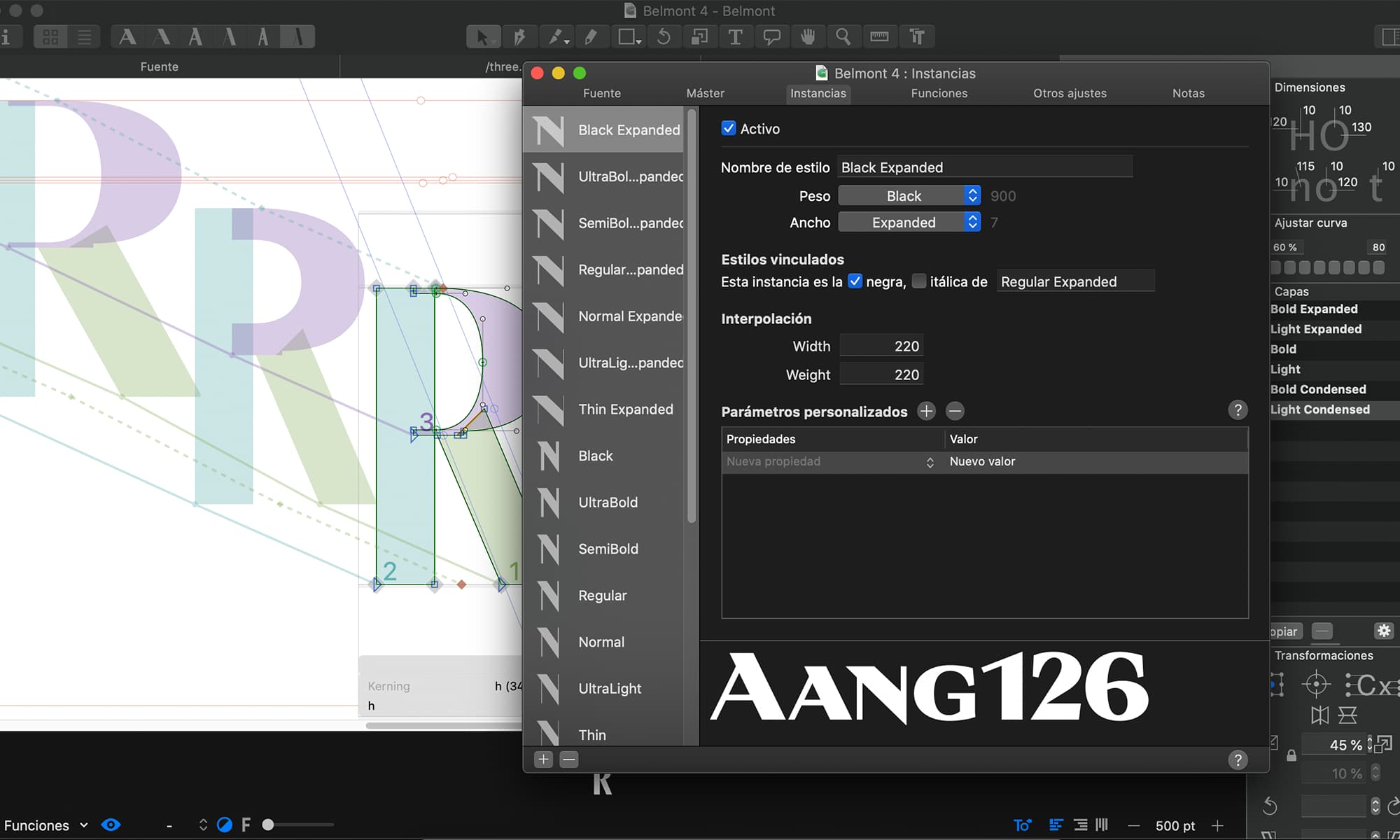Image resolution: width=1400 pixels, height=840 pixels.
Task: Select the measurement/metrics tool
Action: click(878, 37)
